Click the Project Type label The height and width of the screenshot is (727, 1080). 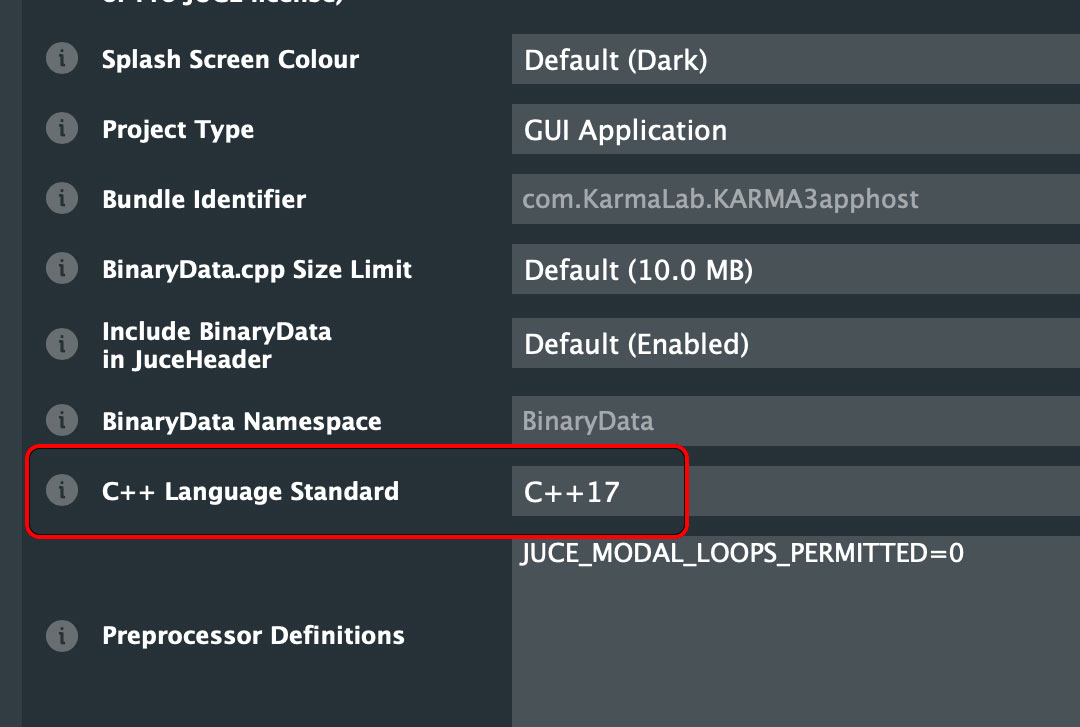[178, 129]
